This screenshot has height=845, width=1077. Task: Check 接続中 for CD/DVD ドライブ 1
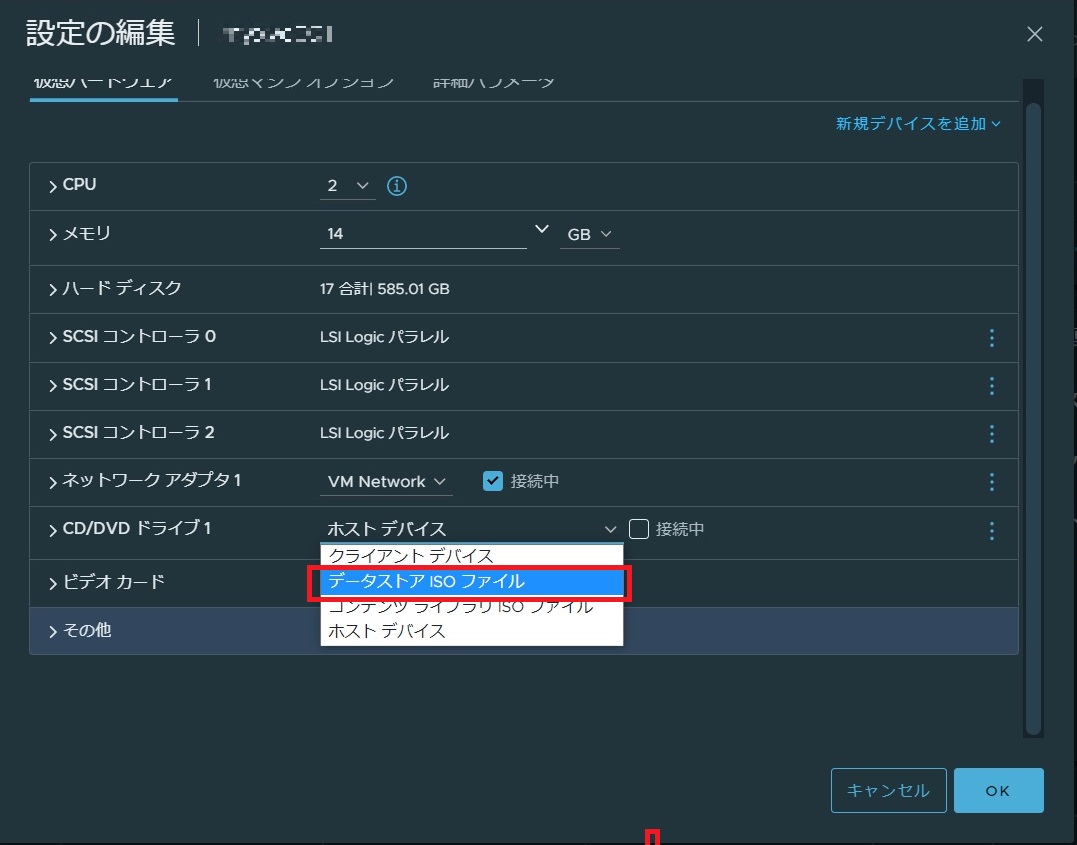coord(639,529)
